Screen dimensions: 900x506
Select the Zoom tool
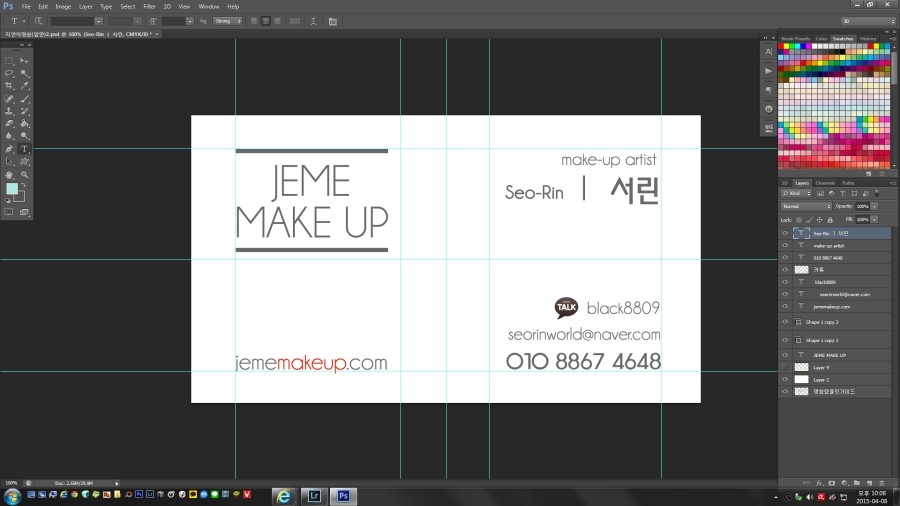(x=24, y=174)
